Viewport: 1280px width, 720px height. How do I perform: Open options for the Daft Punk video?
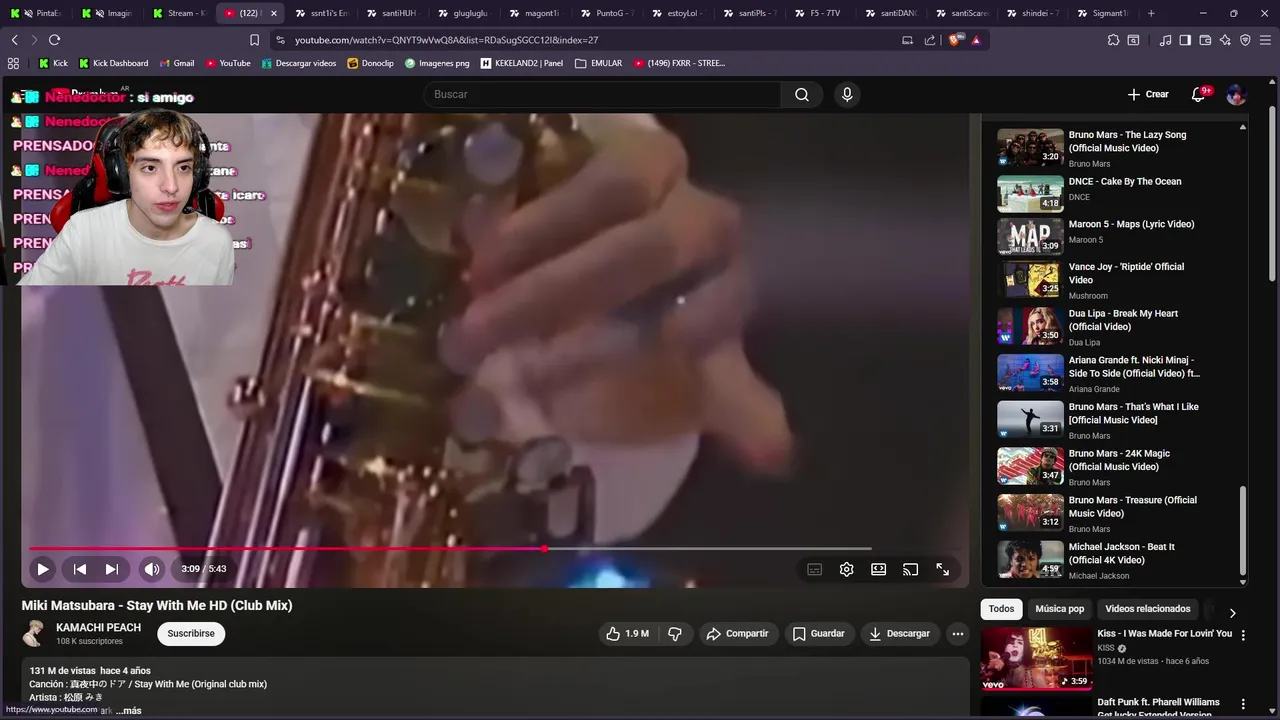(x=1243, y=704)
